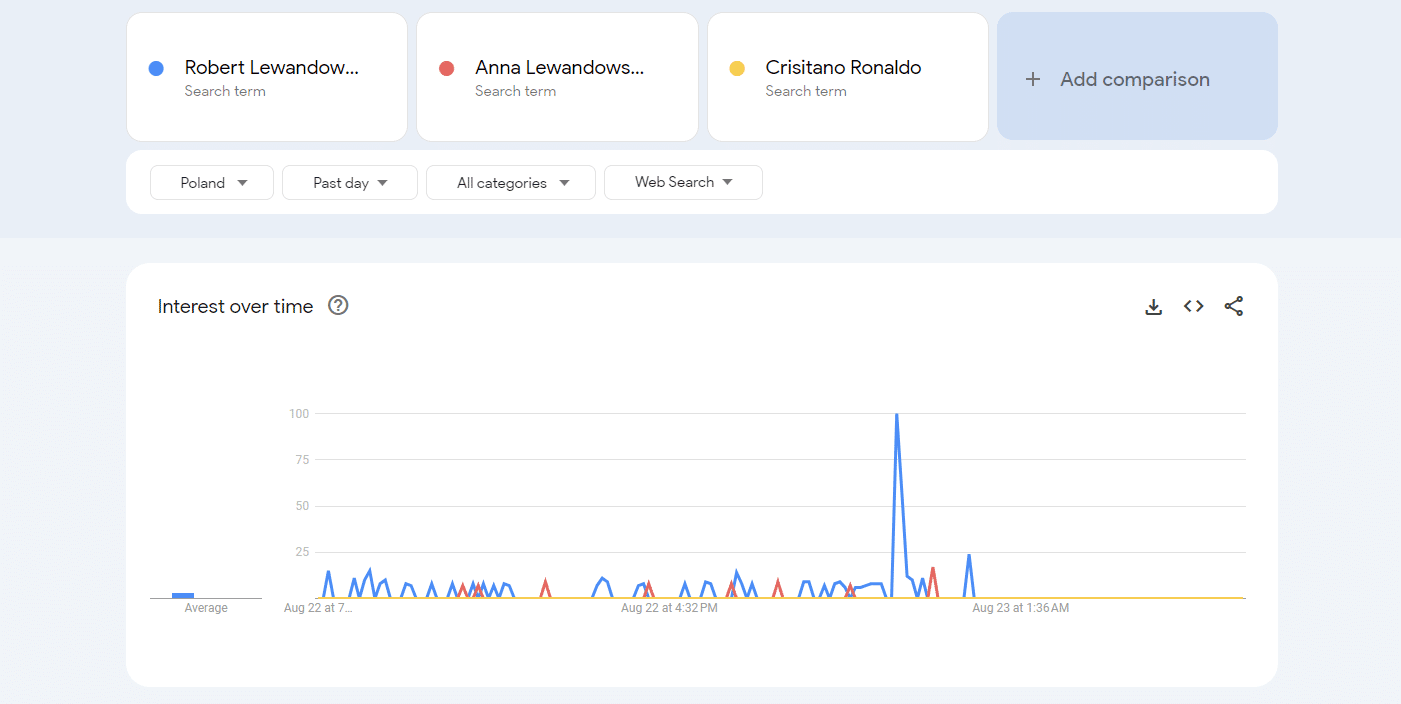
Task: Share the Interest over time chart
Action: pyautogui.click(x=1234, y=306)
